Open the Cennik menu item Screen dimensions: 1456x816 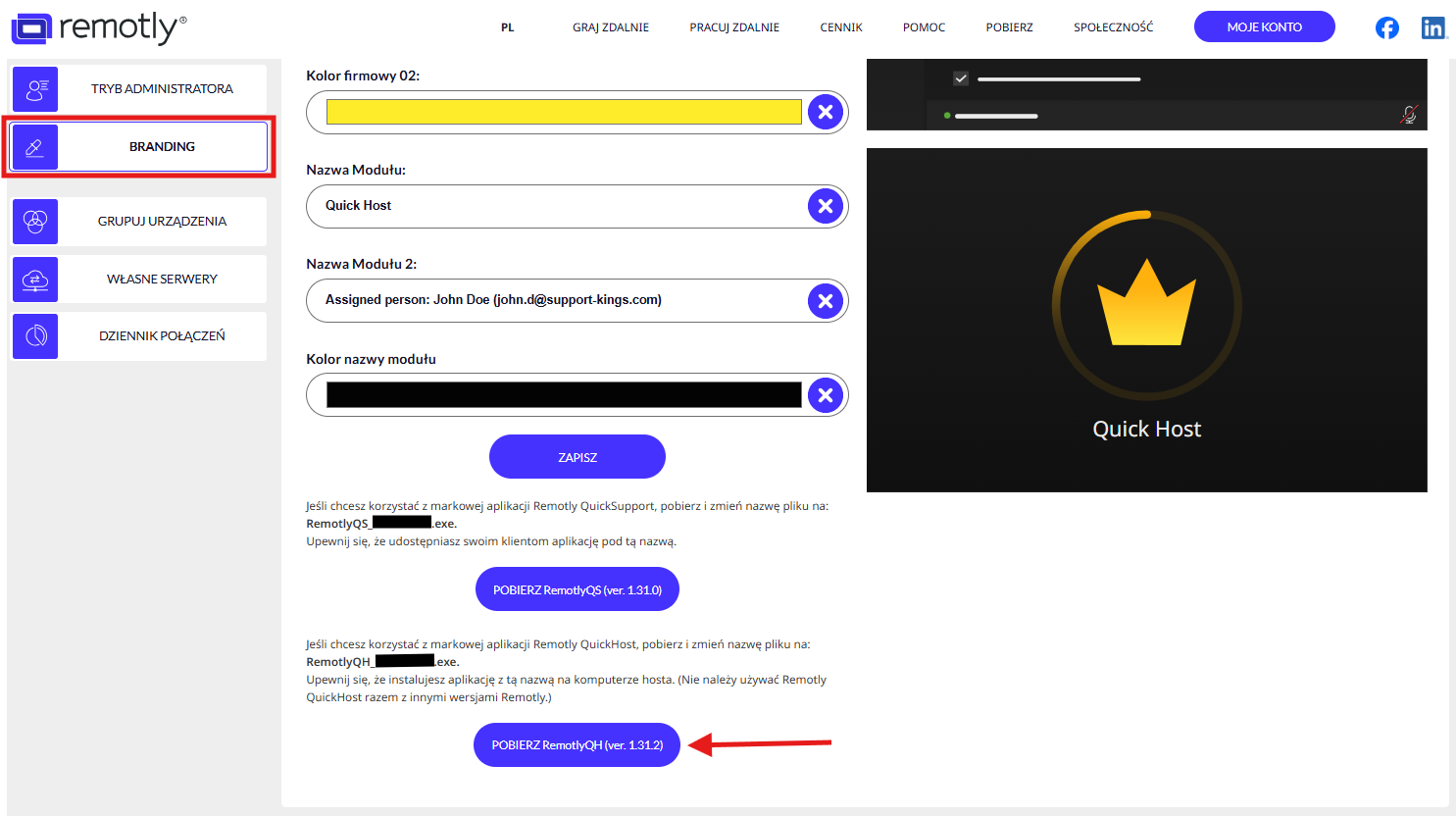tap(841, 27)
